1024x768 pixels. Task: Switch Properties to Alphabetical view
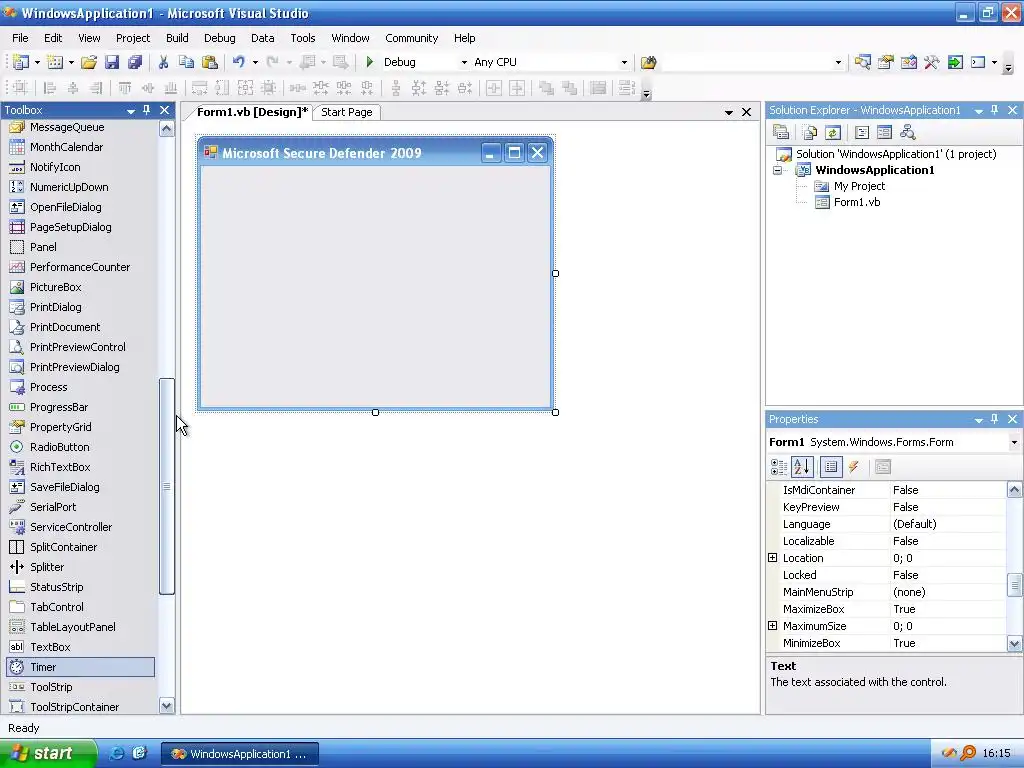(802, 467)
